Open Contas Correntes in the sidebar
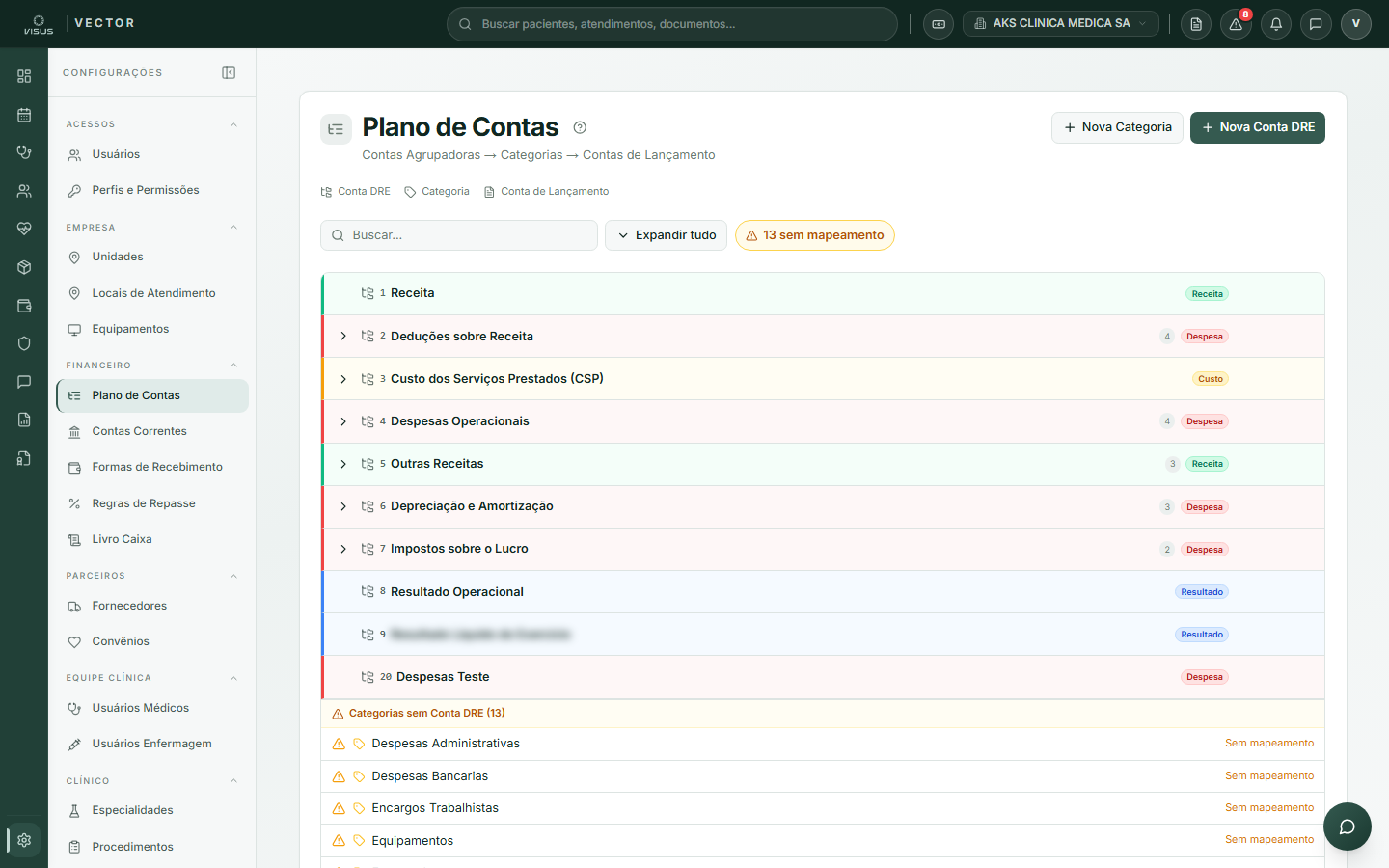The image size is (1389, 868). [152, 431]
